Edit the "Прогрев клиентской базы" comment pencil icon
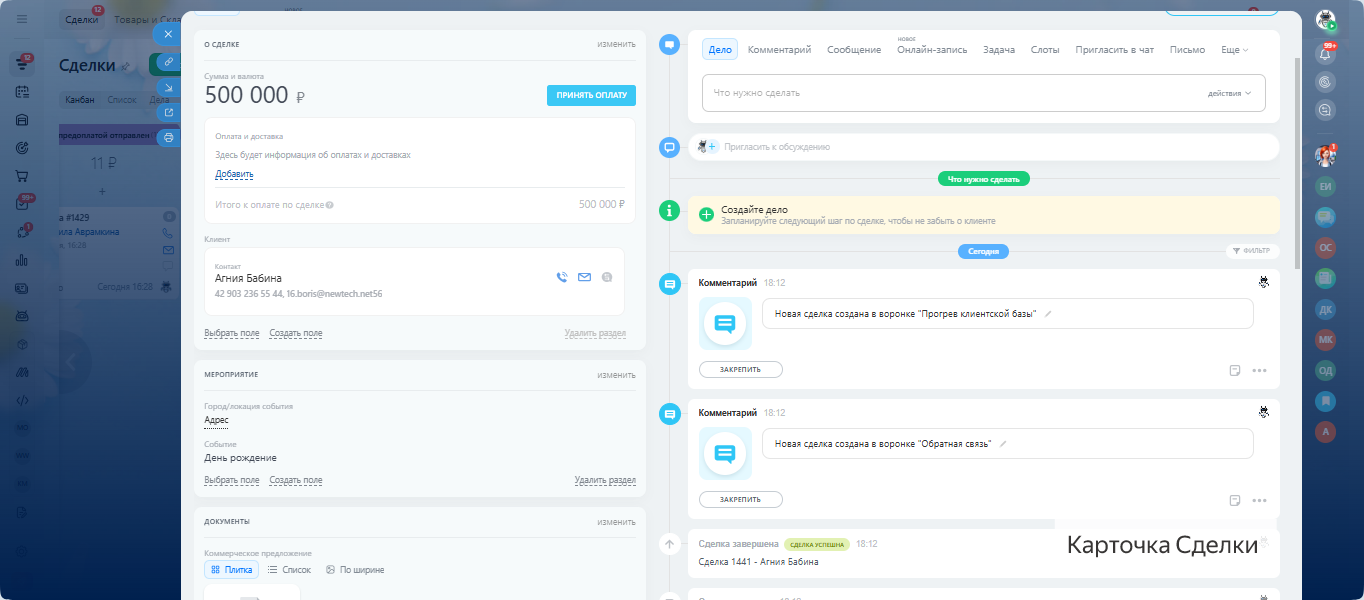 tap(1048, 314)
